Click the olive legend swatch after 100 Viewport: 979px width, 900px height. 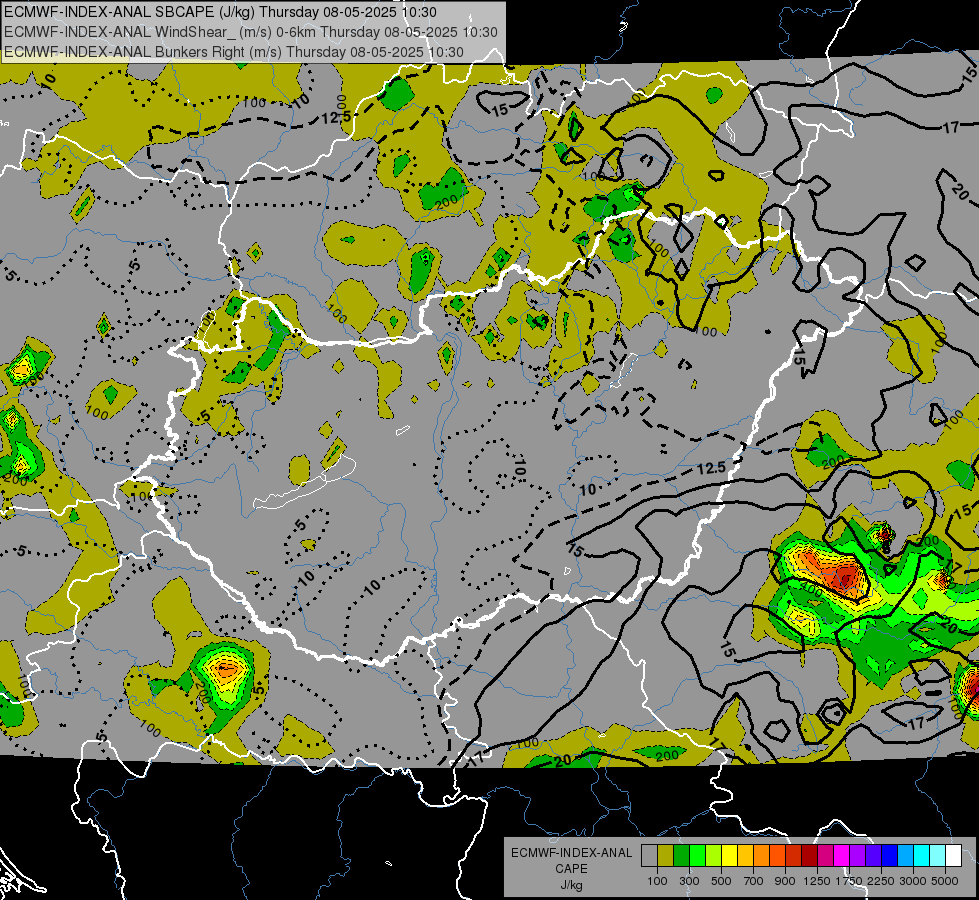(665, 856)
